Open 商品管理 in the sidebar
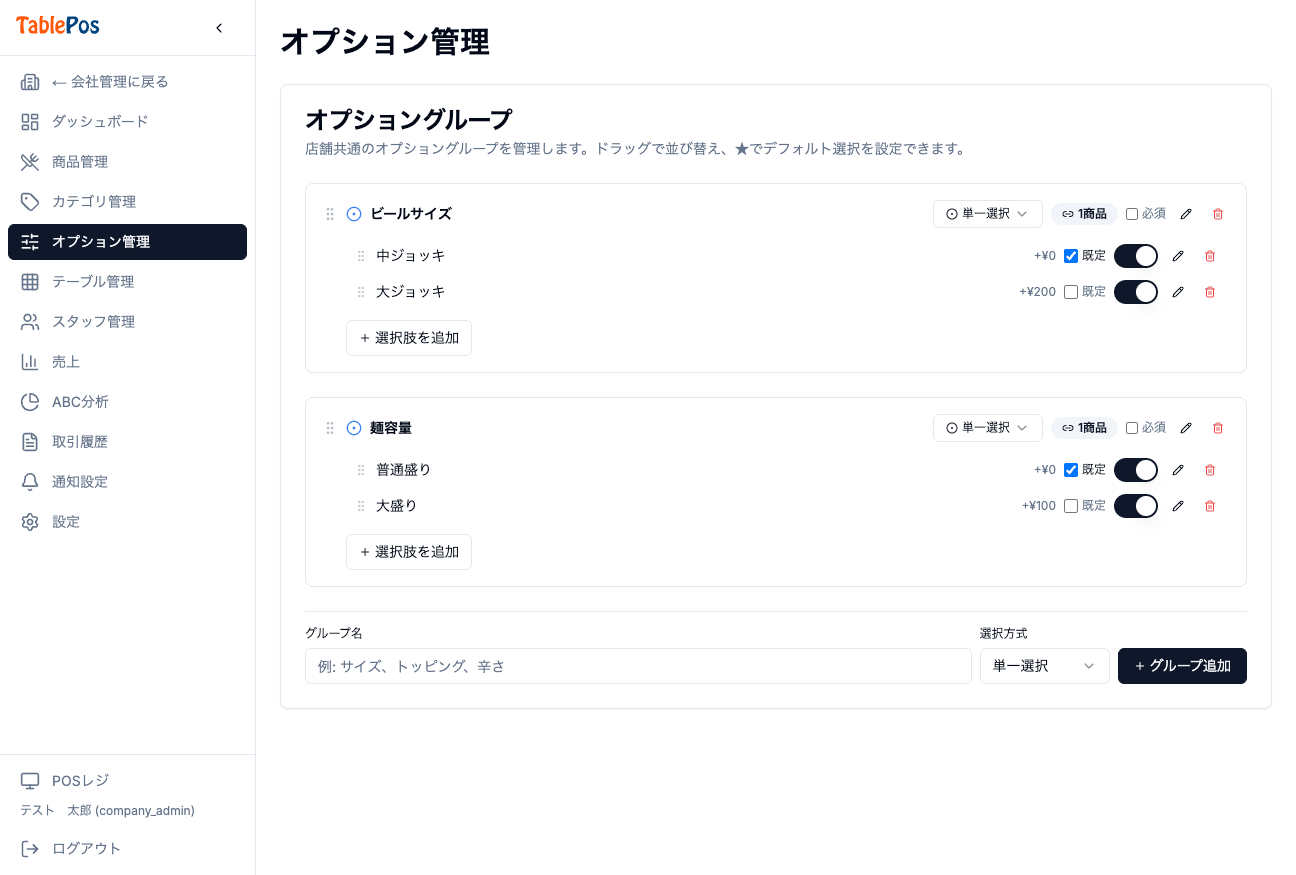The width and height of the screenshot is (1296, 875). tap(127, 162)
